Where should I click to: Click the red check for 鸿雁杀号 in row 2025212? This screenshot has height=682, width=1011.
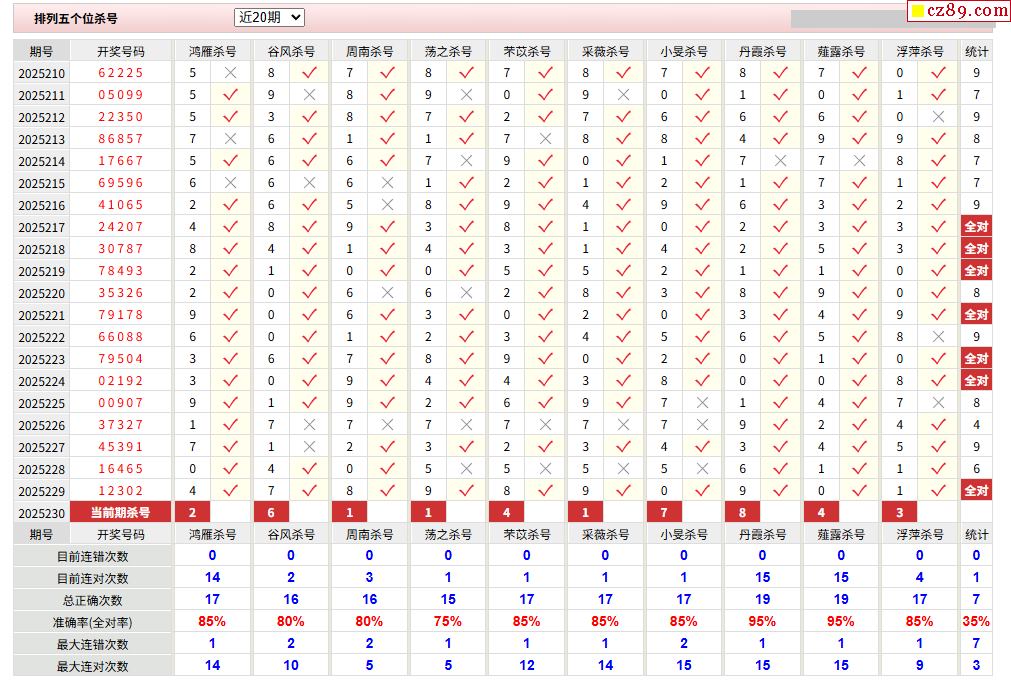coord(230,117)
